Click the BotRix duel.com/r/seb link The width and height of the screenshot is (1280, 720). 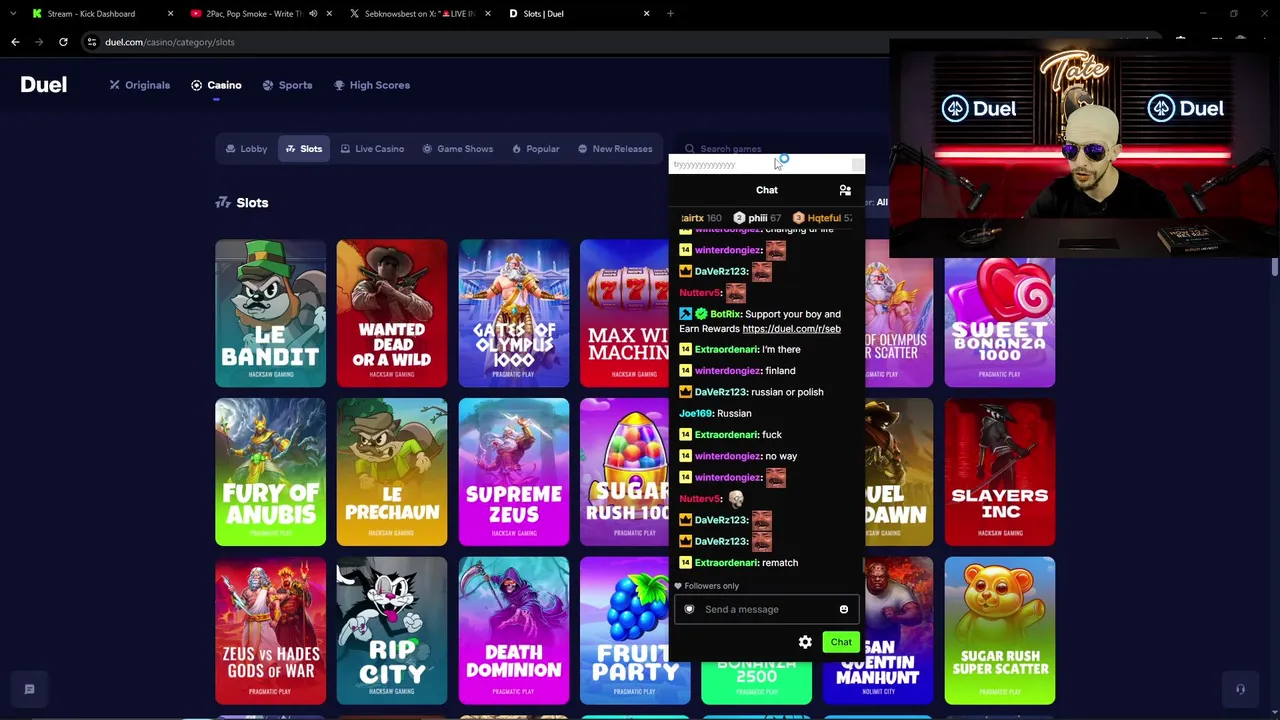tap(791, 329)
